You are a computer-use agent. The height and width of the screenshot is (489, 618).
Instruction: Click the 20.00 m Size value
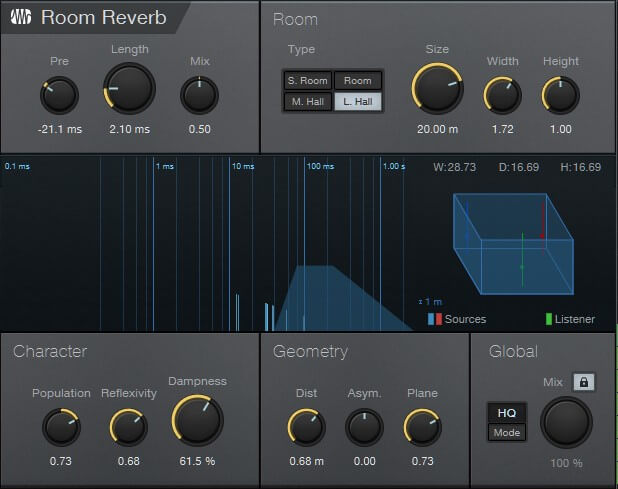click(437, 129)
